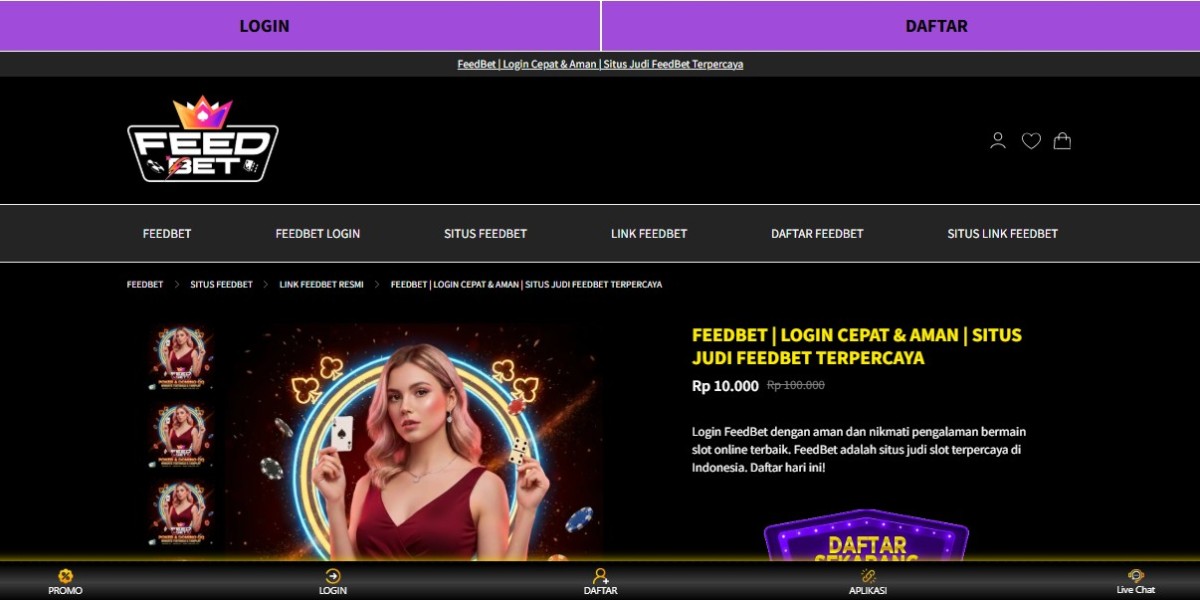Select FEEDBET in the navigation menu
The height and width of the screenshot is (600, 1200).
click(167, 234)
